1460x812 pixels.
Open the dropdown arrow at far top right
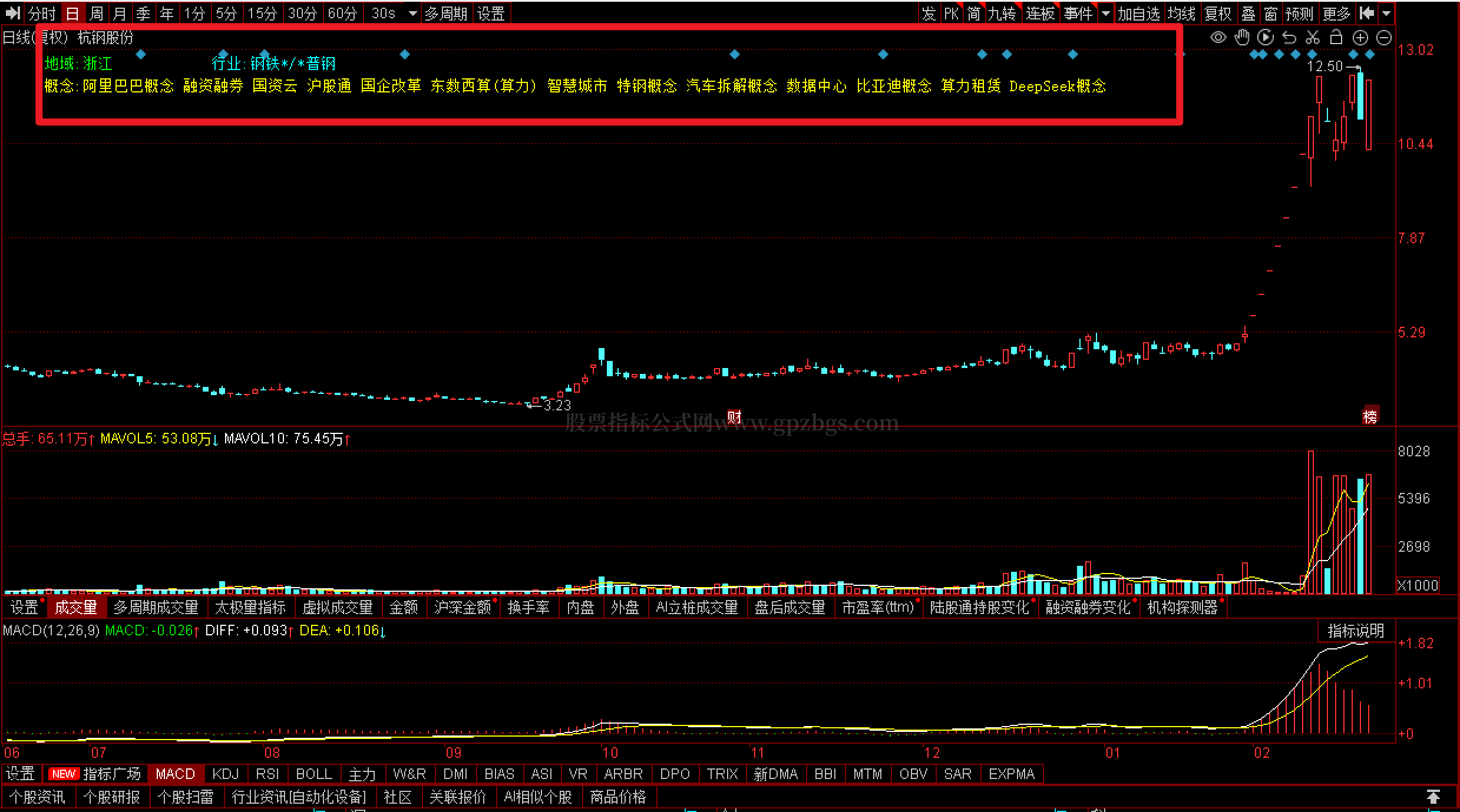click(x=1386, y=13)
